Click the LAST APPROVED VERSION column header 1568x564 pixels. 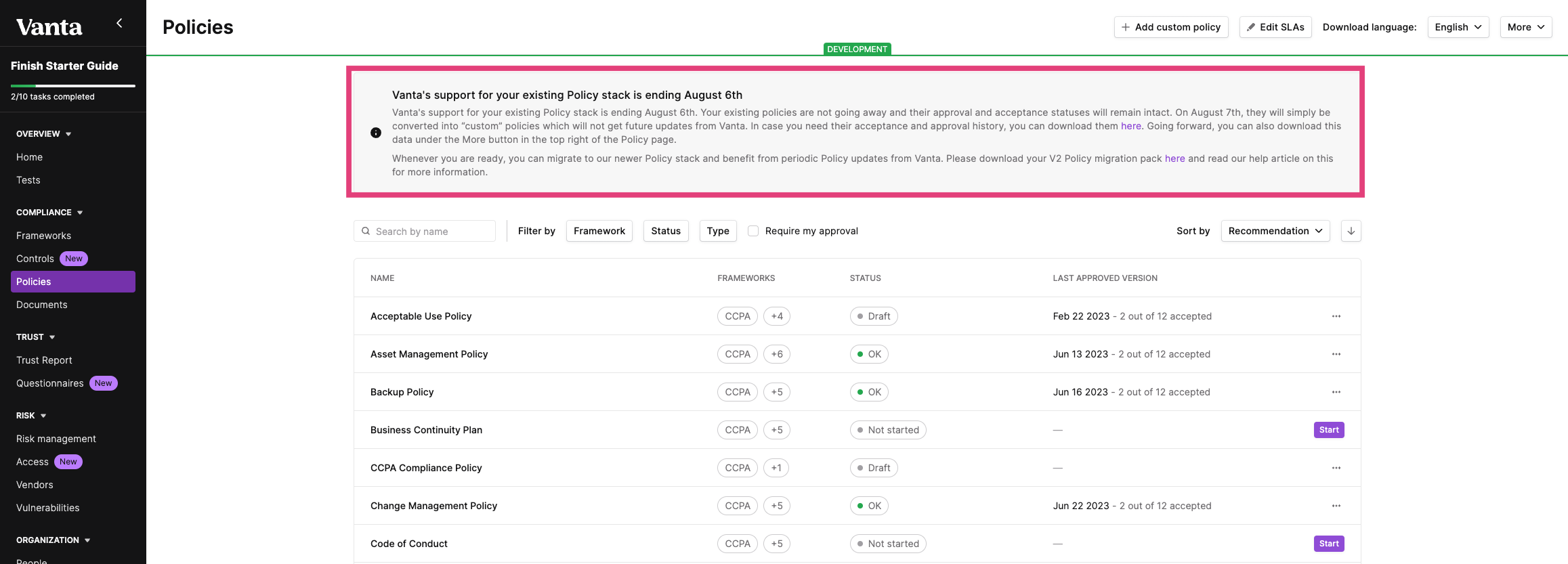point(1105,278)
